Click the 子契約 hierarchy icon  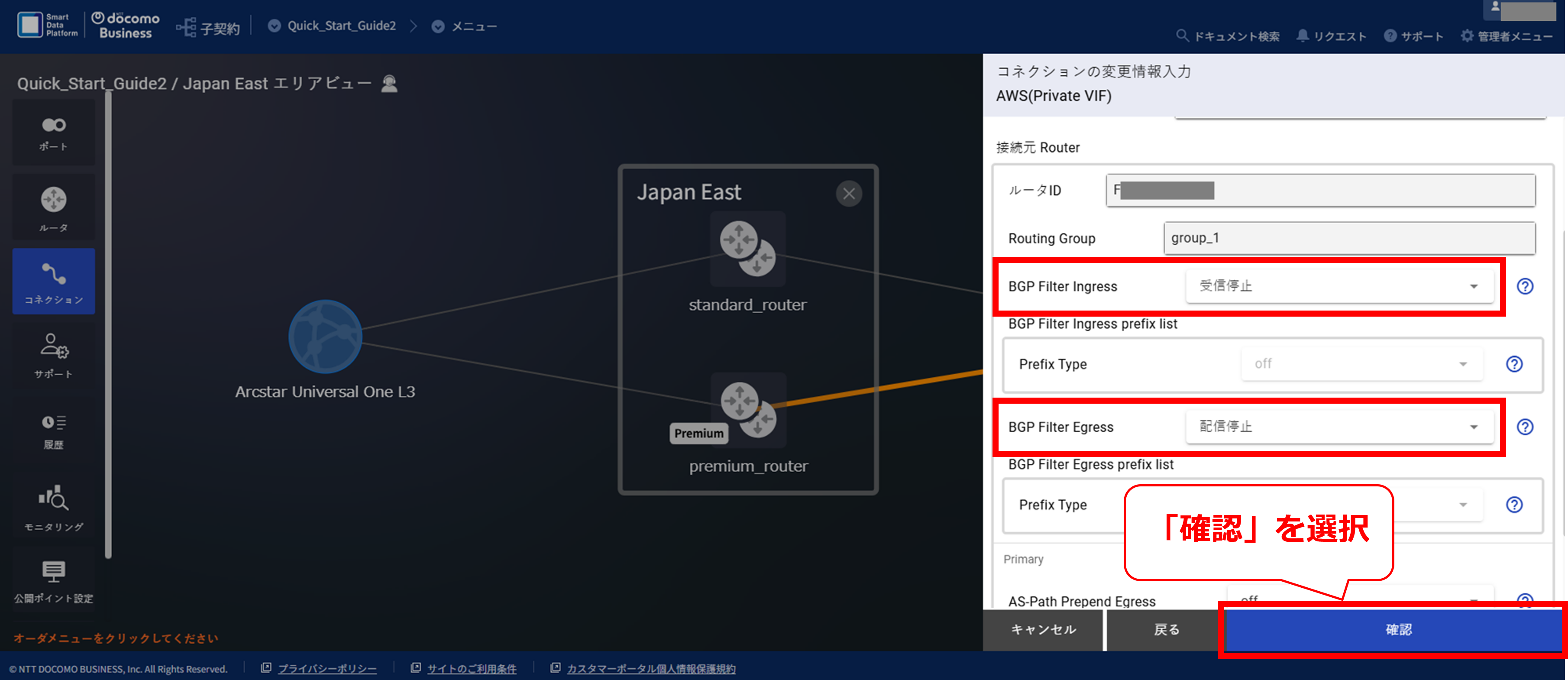tap(186, 27)
